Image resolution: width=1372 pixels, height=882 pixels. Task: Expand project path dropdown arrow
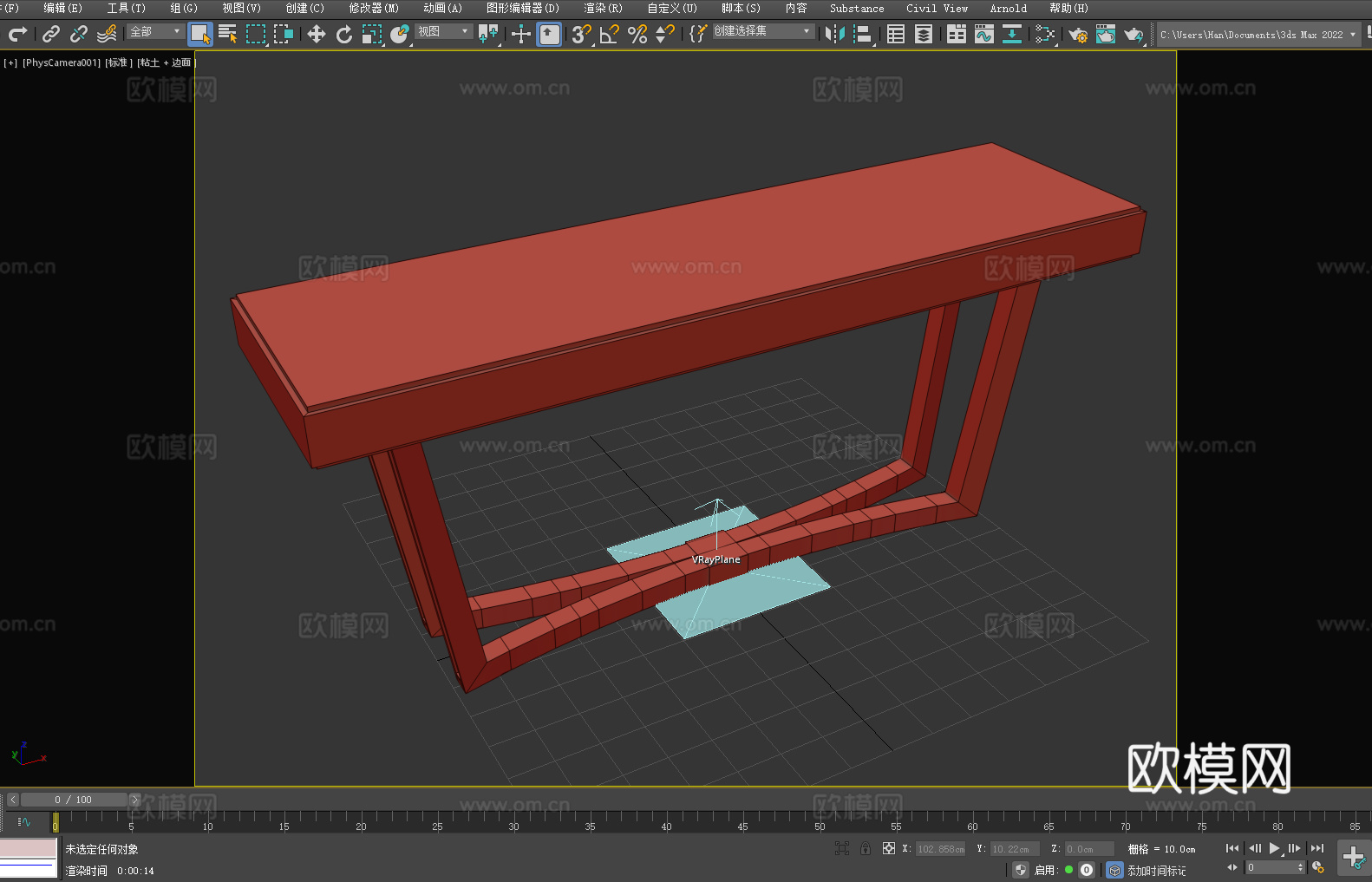click(1352, 35)
